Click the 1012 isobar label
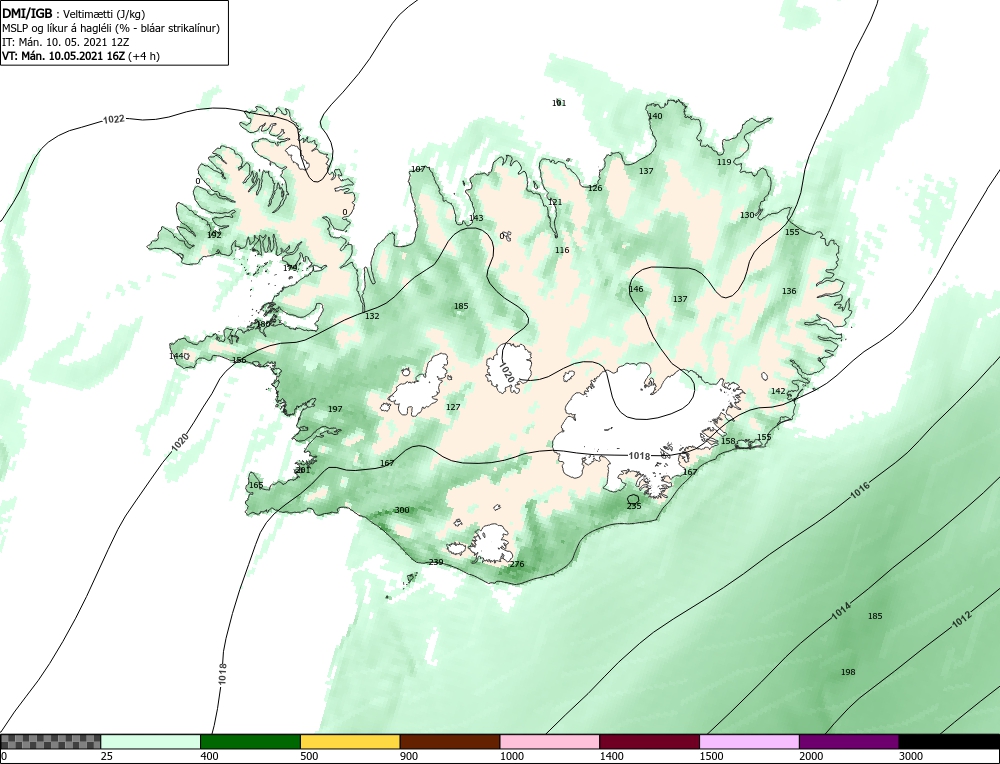This screenshot has width=1000, height=764. click(x=962, y=620)
